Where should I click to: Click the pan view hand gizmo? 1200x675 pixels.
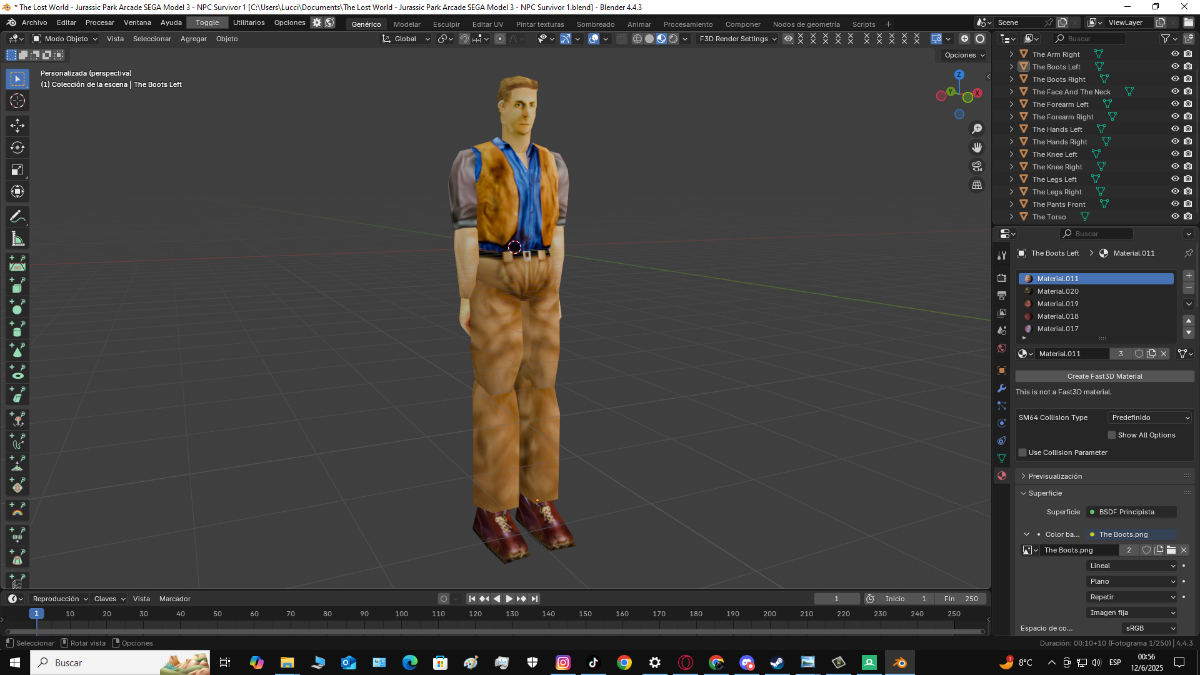coord(977,148)
